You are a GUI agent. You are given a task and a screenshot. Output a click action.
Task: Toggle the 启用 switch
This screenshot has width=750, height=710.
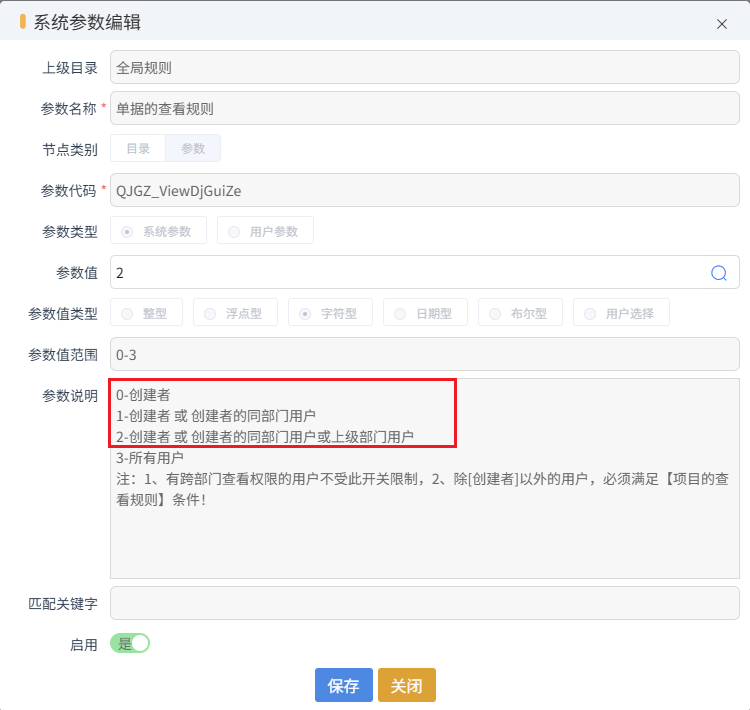[130, 643]
